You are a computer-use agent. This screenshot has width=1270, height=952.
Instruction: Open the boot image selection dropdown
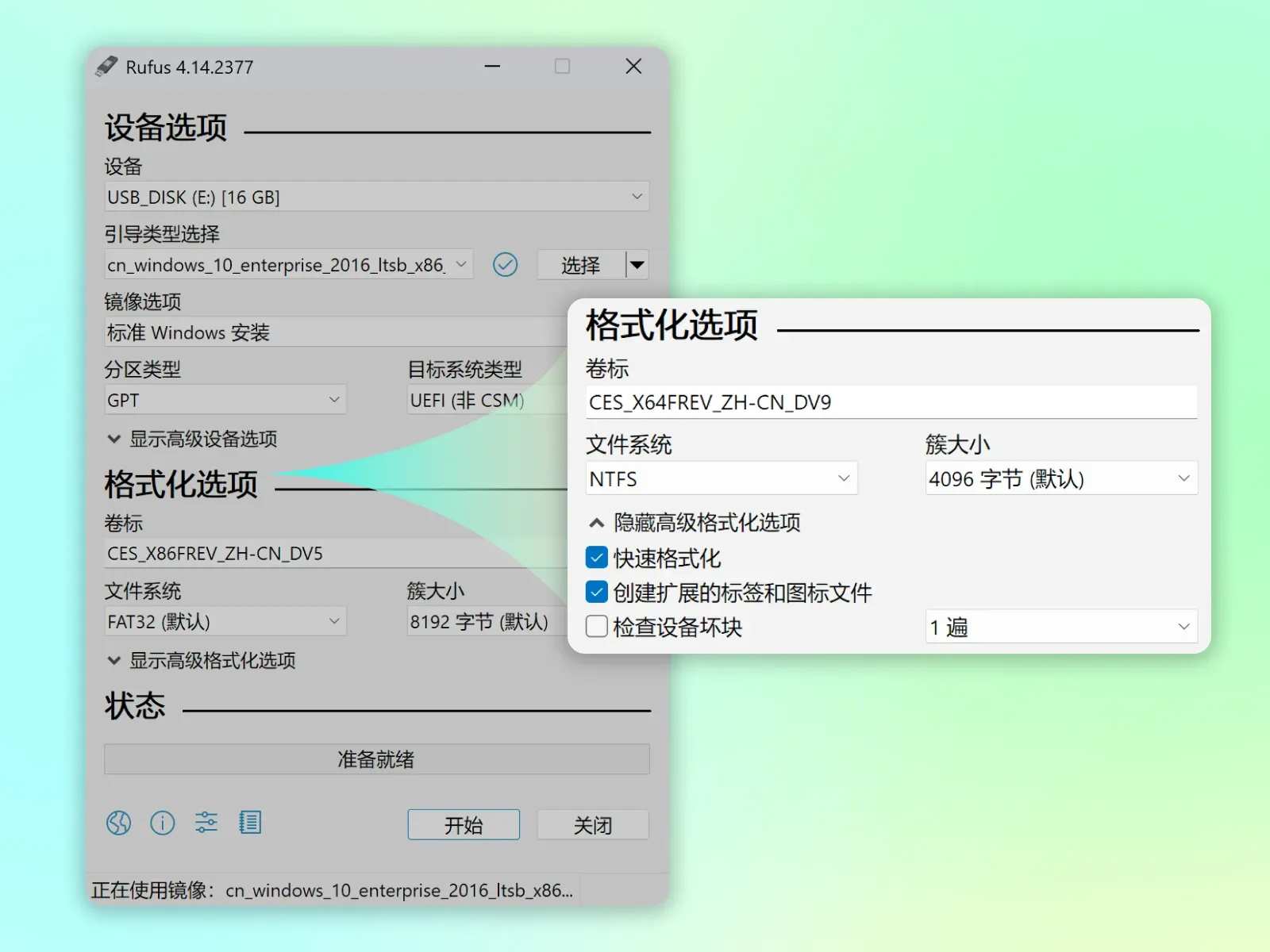click(289, 264)
